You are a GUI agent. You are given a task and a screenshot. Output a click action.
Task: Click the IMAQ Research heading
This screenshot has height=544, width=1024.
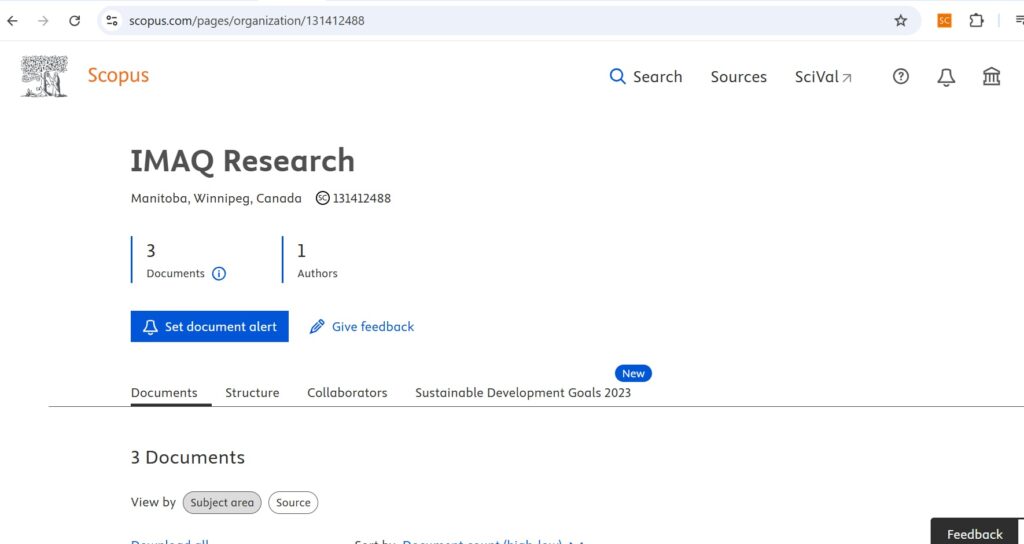point(242,161)
